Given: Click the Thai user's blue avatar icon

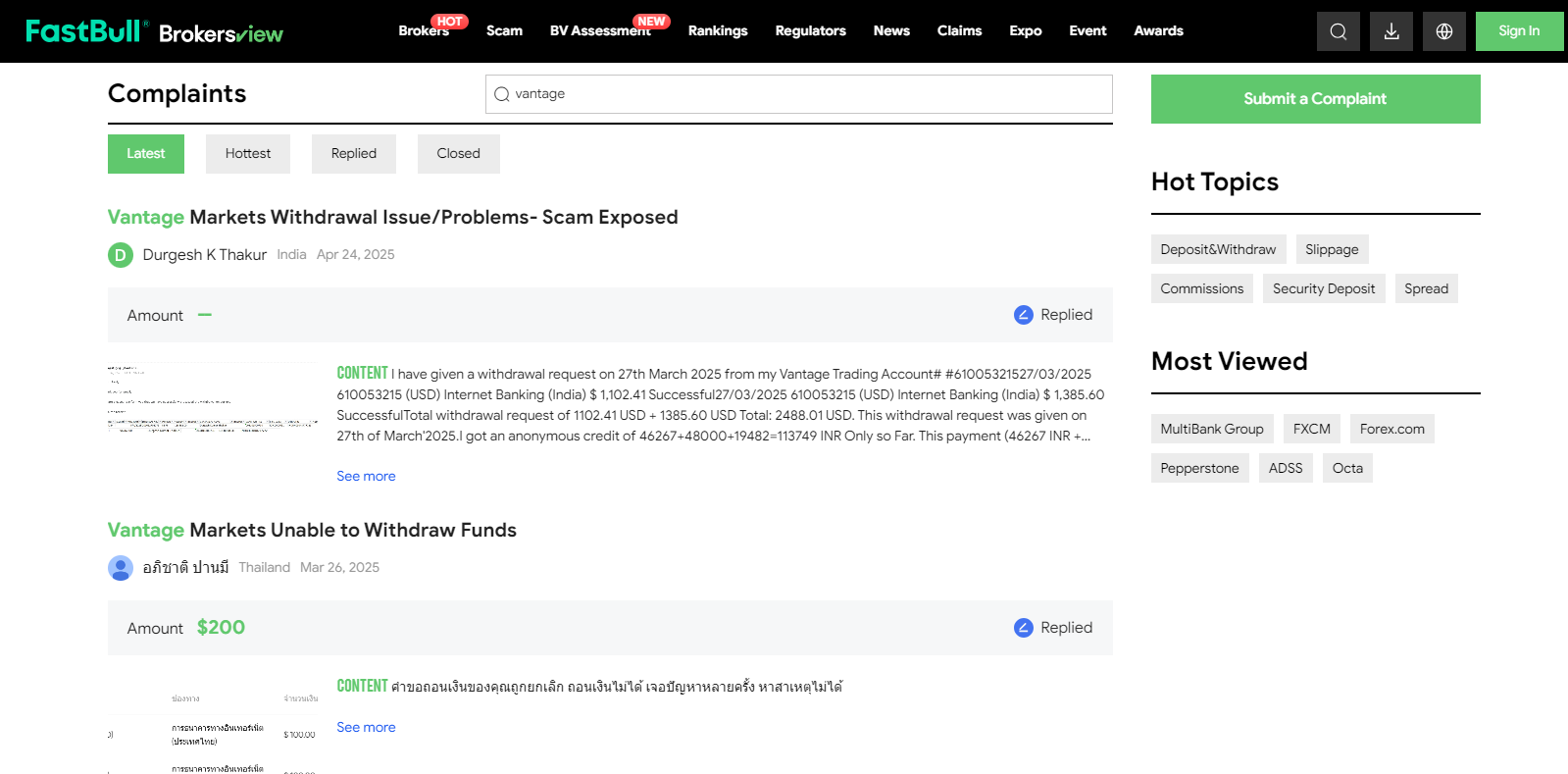Looking at the screenshot, I should click(x=120, y=568).
